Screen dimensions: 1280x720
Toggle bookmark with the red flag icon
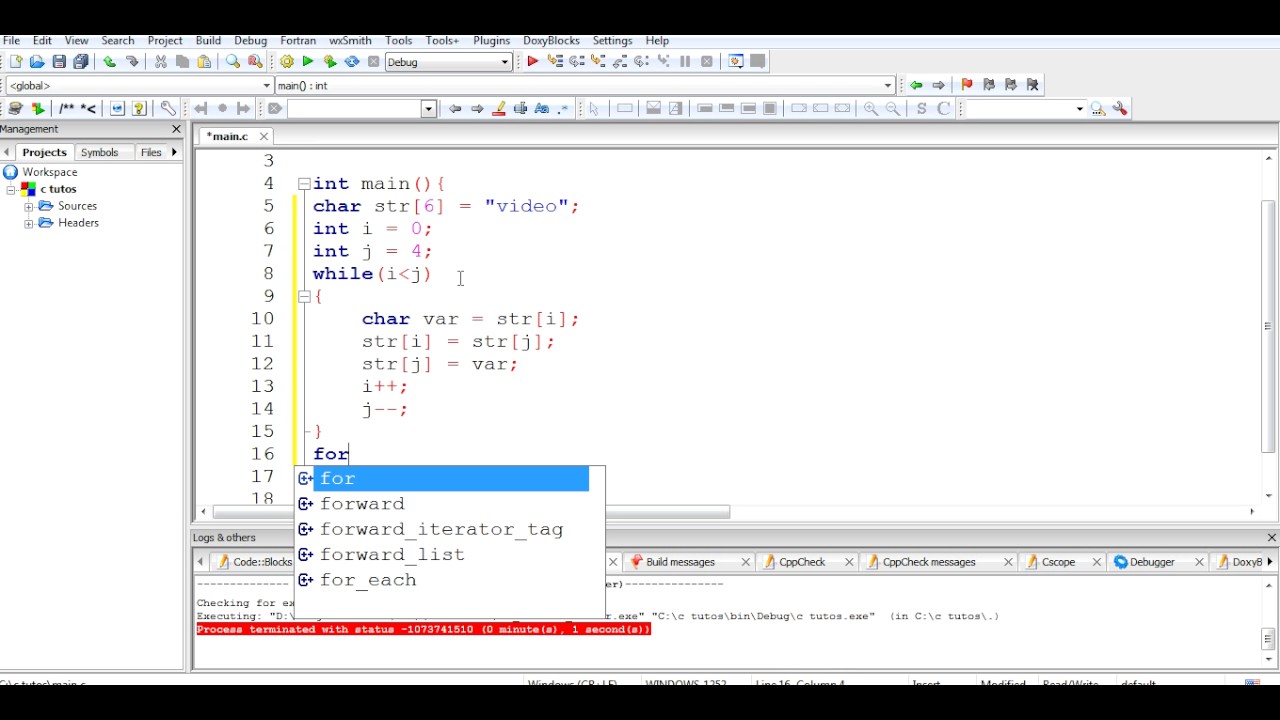point(966,85)
